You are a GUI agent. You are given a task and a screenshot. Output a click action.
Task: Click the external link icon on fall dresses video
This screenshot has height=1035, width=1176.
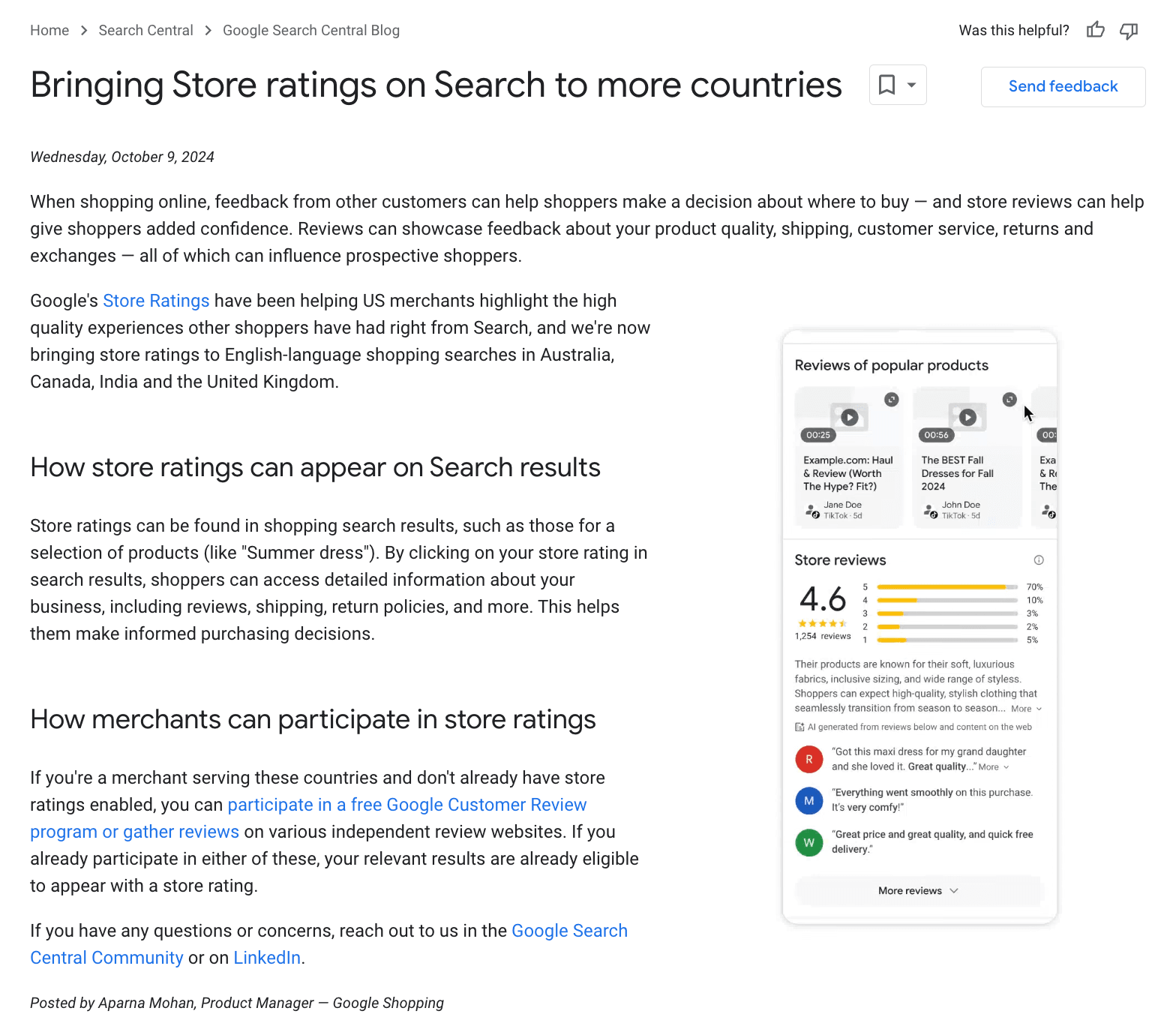tap(1009, 400)
